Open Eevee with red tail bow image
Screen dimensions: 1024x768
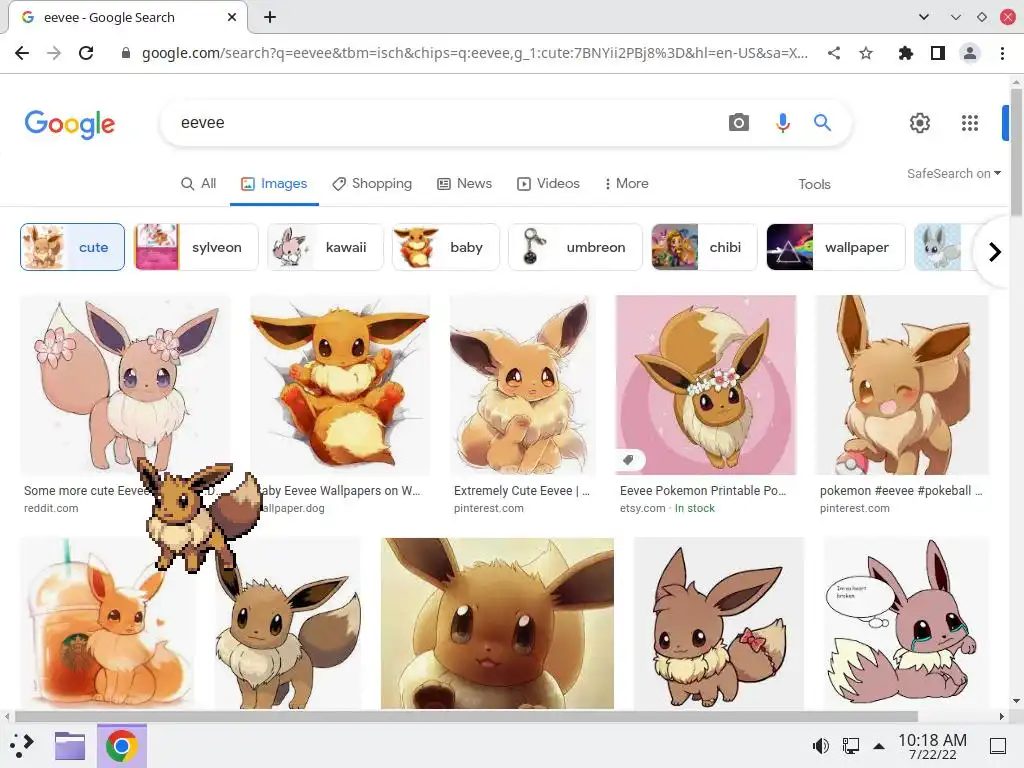[718, 623]
